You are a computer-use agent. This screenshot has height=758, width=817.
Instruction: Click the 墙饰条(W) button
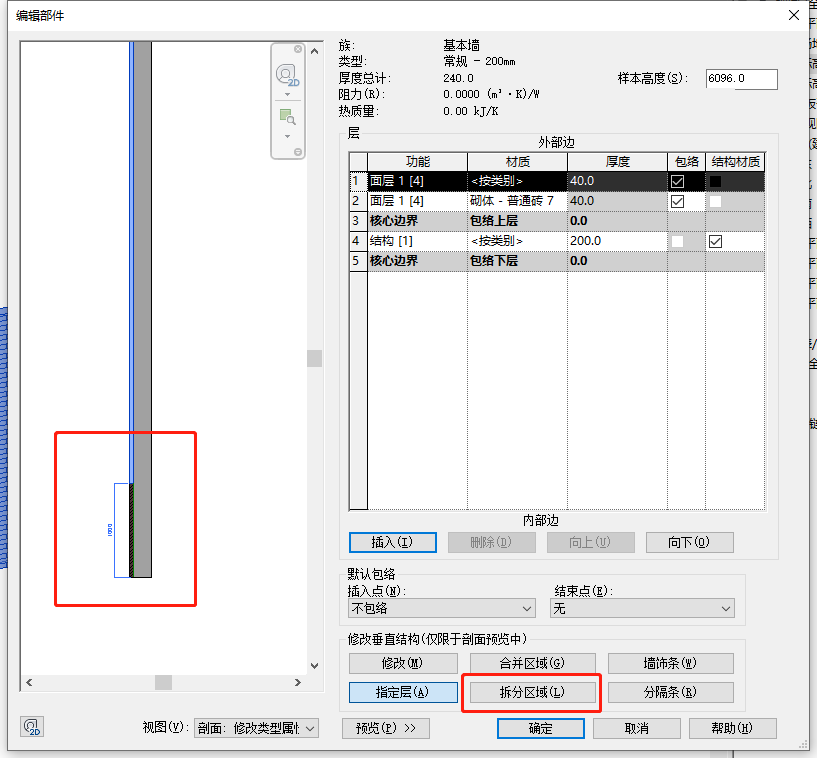pos(671,663)
